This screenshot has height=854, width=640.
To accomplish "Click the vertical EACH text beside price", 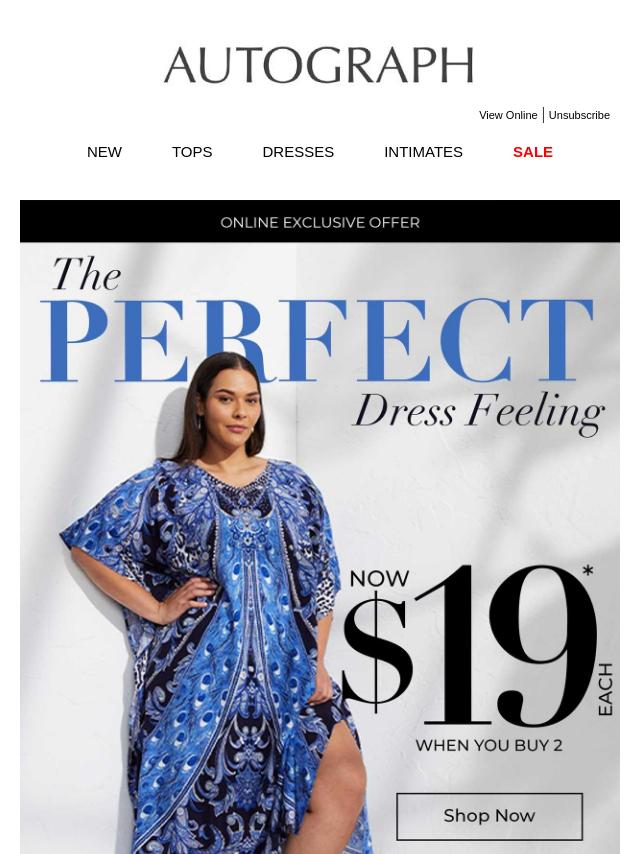I will [606, 689].
